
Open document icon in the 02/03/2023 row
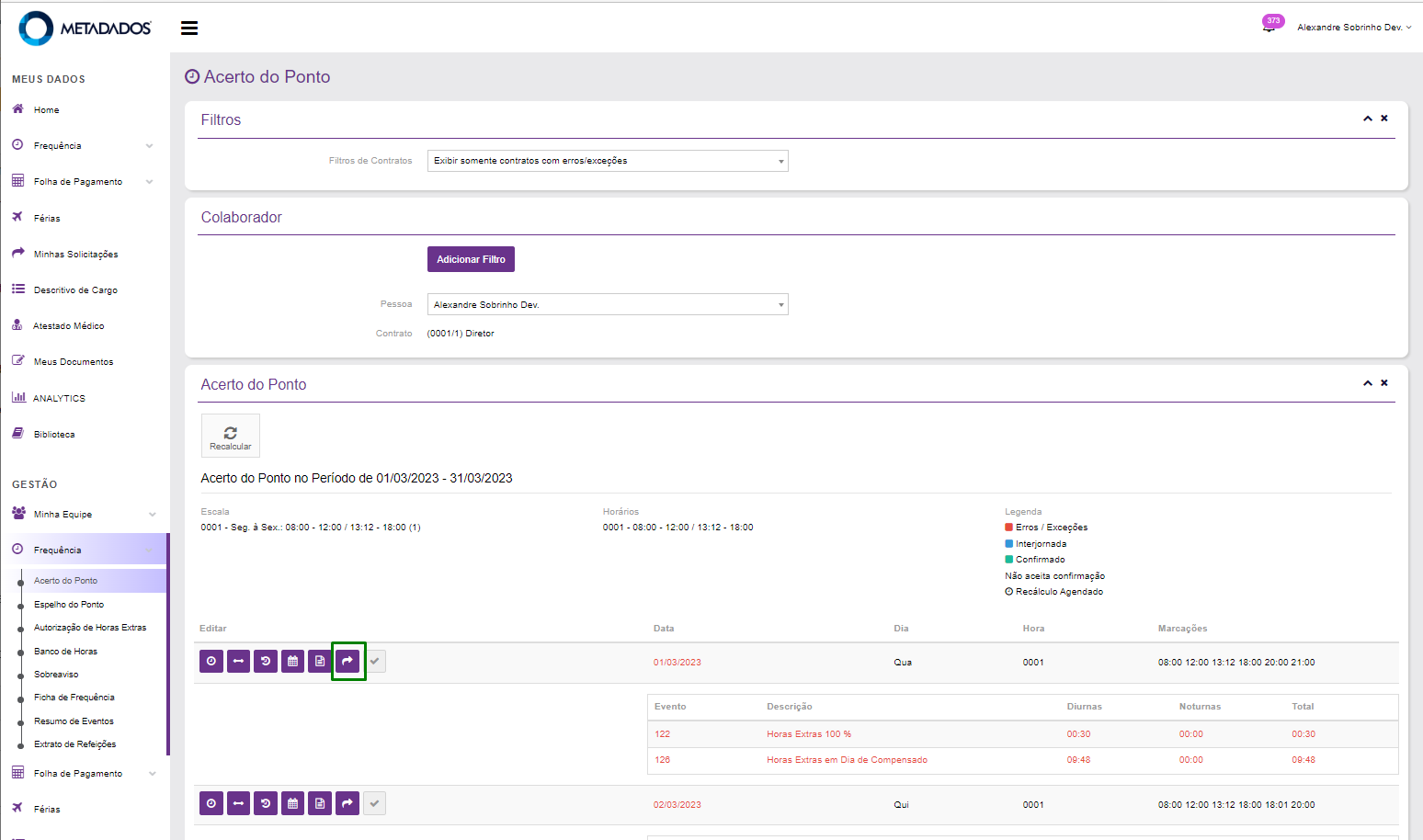click(320, 803)
